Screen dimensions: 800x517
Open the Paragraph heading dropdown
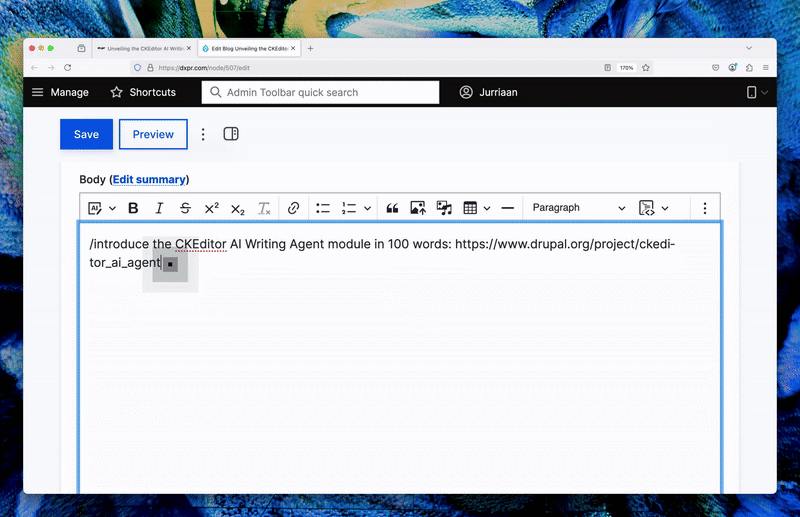click(578, 208)
